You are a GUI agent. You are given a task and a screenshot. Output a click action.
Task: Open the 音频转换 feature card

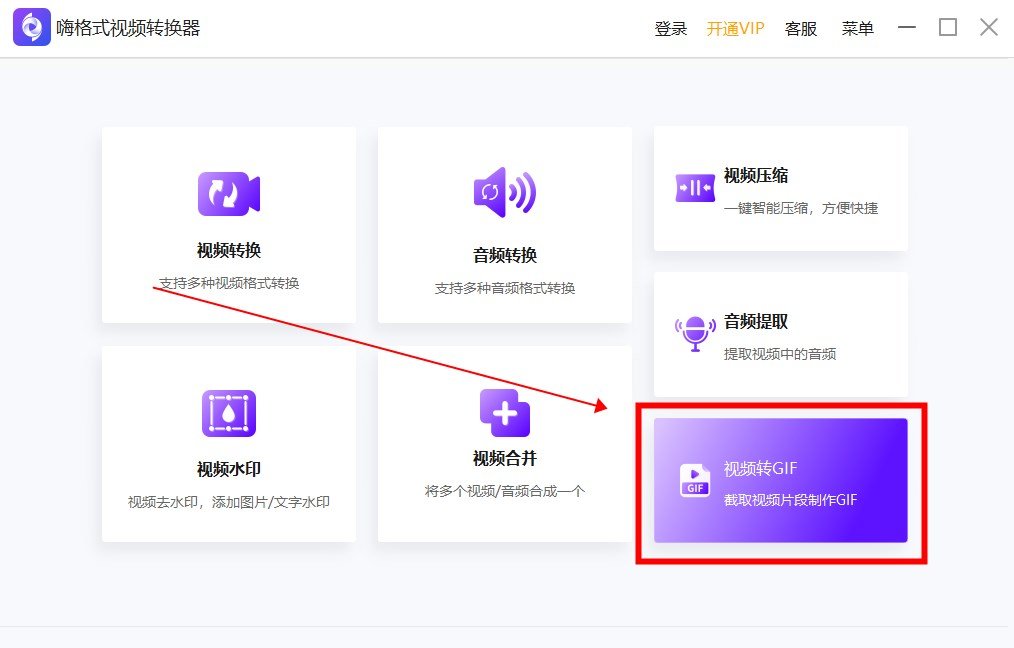pyautogui.click(x=504, y=224)
